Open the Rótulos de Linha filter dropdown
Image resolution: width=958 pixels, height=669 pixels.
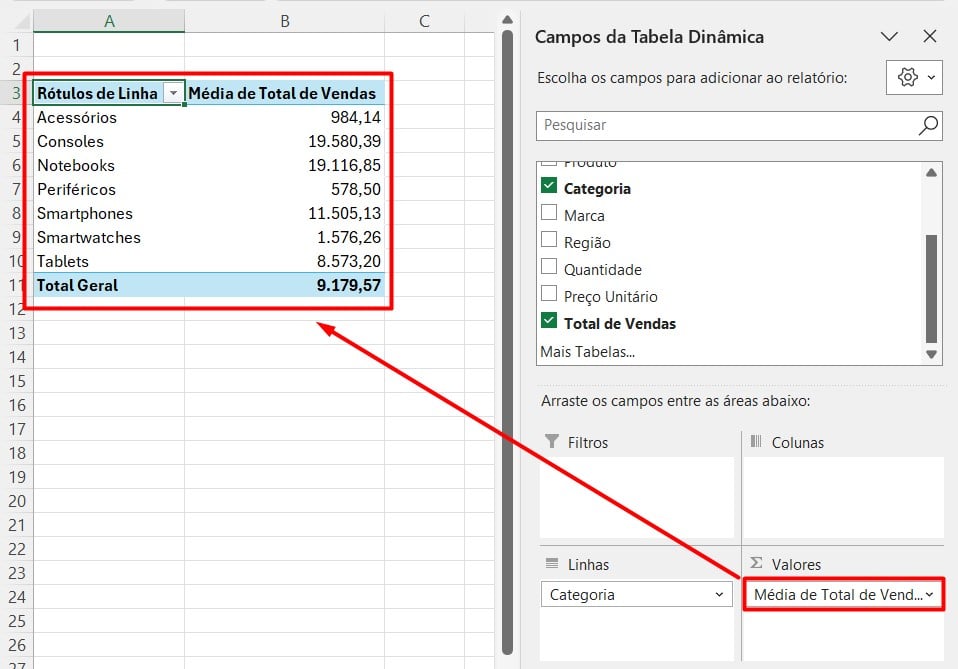(x=174, y=93)
